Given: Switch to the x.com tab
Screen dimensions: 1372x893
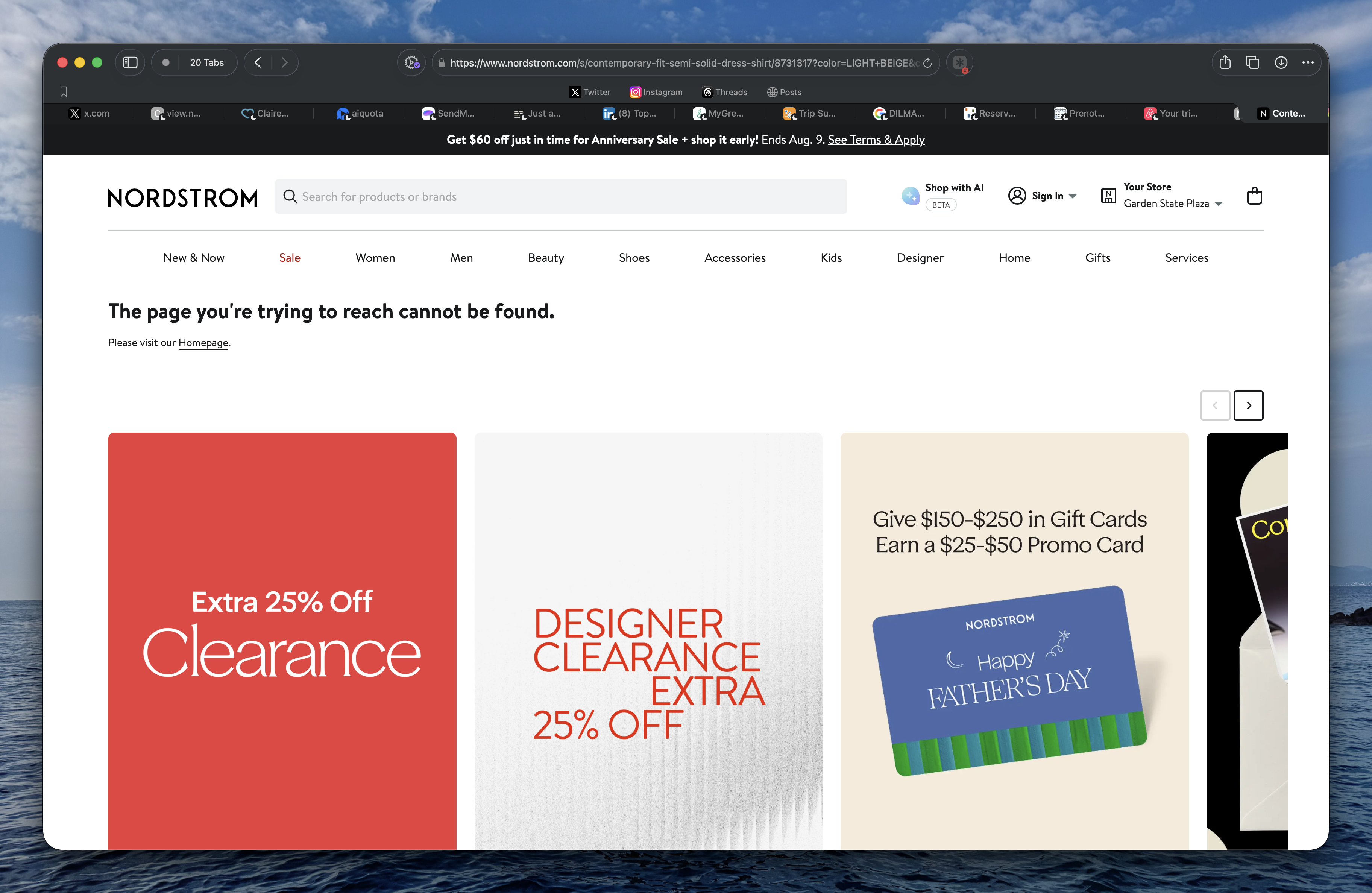Looking at the screenshot, I should (x=90, y=114).
